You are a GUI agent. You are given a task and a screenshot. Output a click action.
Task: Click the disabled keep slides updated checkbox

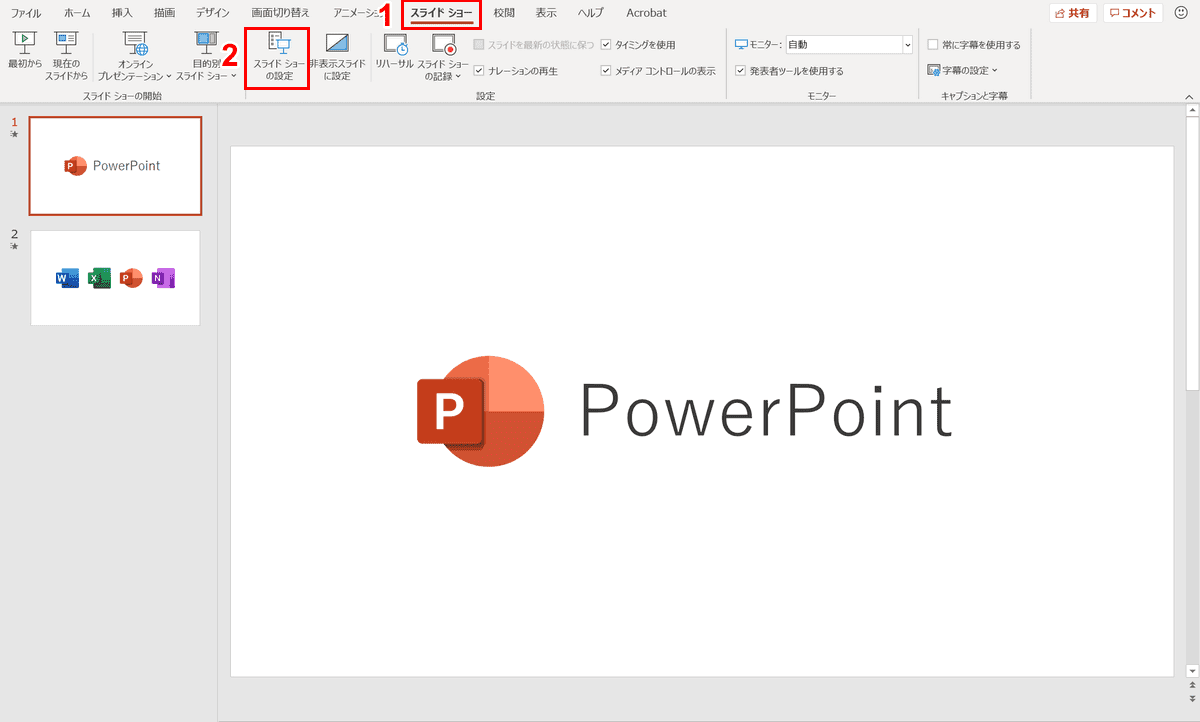(480, 45)
